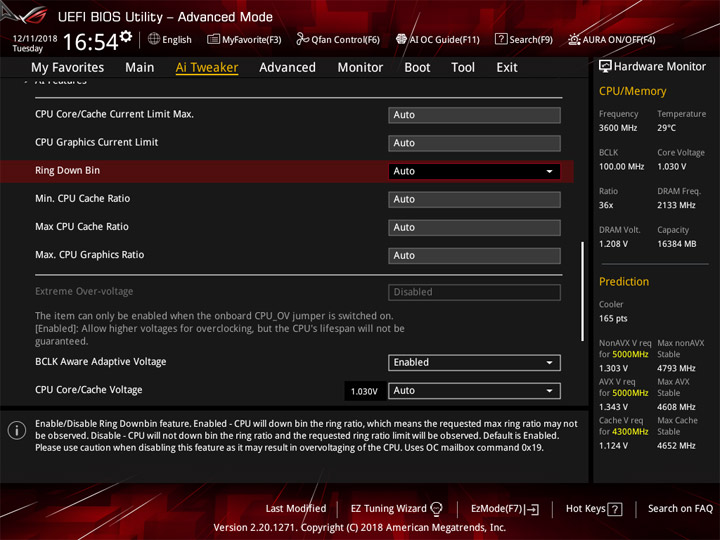
Task: Click CPU Graphics Current Limit field
Action: click(x=474, y=143)
